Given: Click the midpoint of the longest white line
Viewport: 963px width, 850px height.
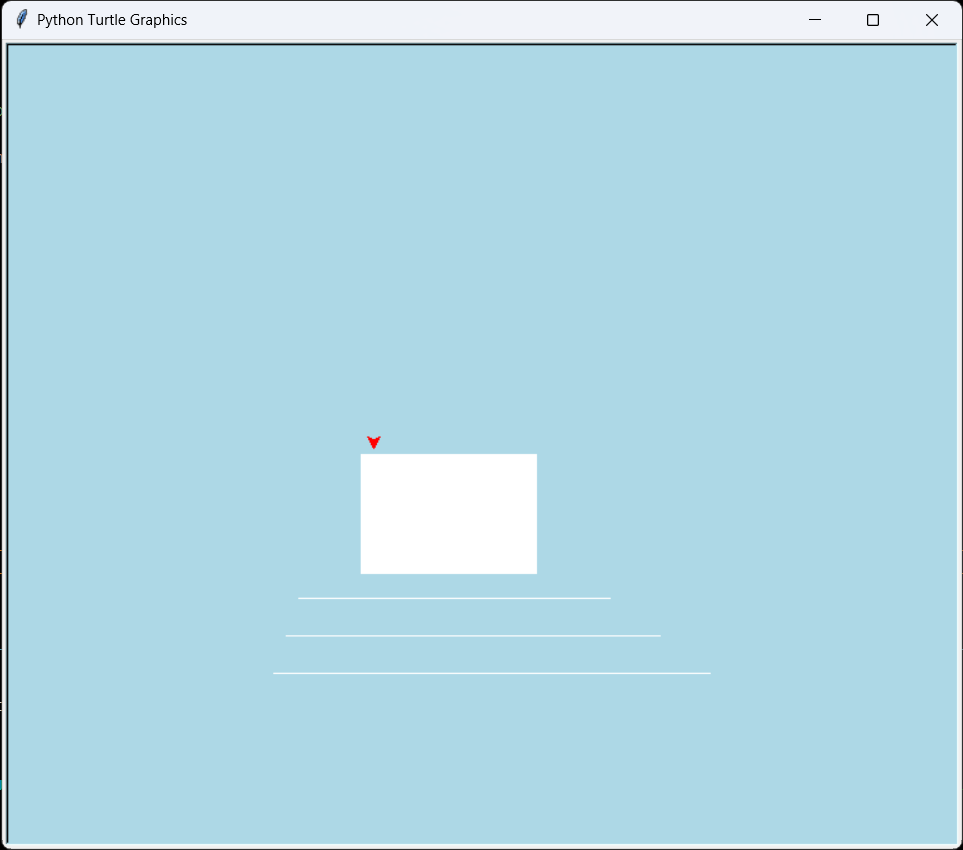Looking at the screenshot, I should (492, 673).
